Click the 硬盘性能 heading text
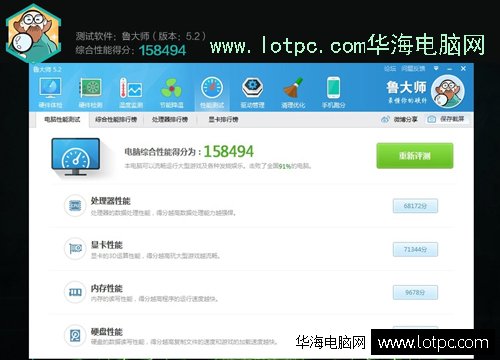Image resolution: width=500 pixels, height=360 pixels. pyautogui.click(x=107, y=332)
